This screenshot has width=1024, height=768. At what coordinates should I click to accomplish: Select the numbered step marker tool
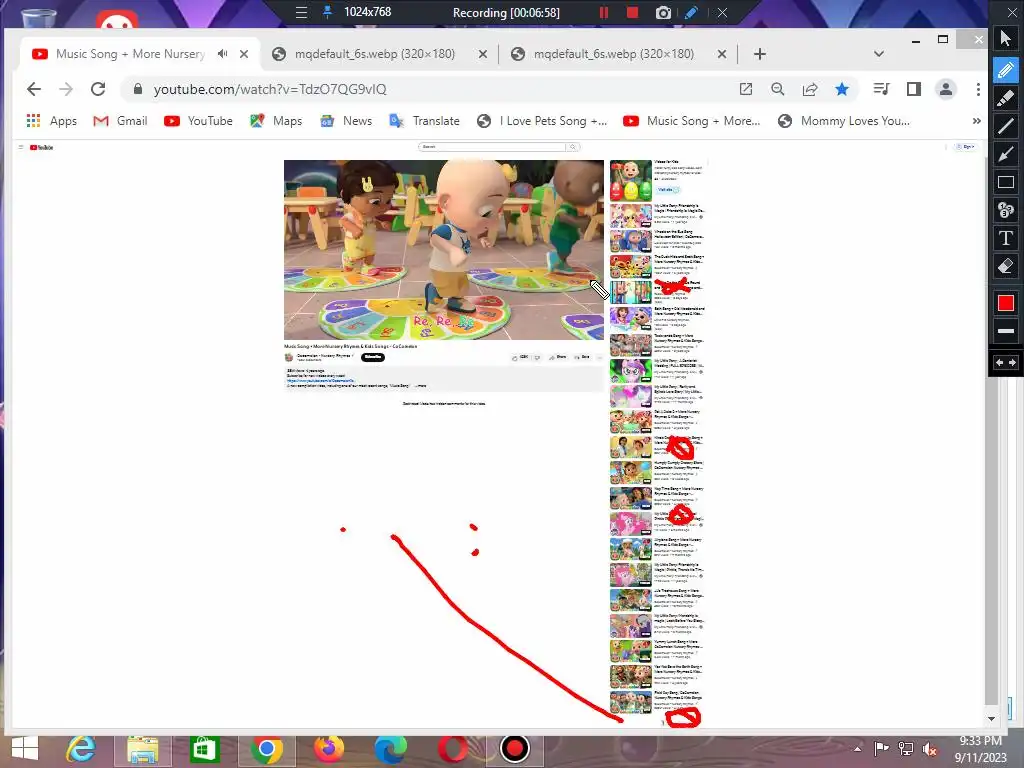coord(1006,210)
